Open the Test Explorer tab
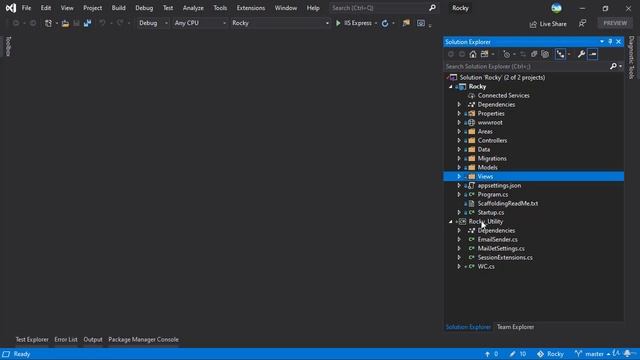640x360 pixels. point(32,340)
